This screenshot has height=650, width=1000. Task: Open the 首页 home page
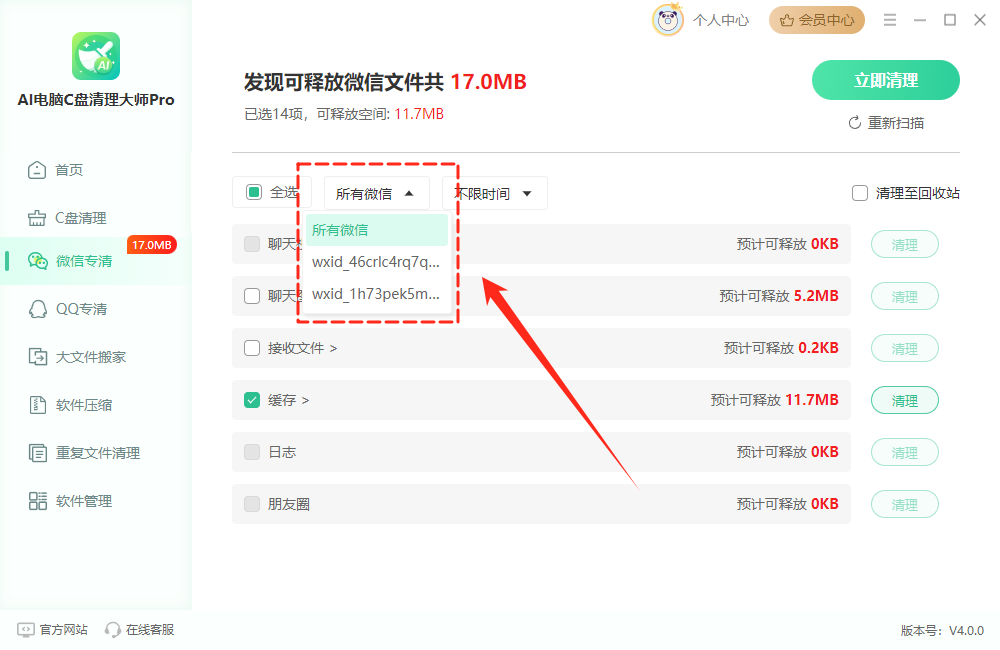[55, 170]
